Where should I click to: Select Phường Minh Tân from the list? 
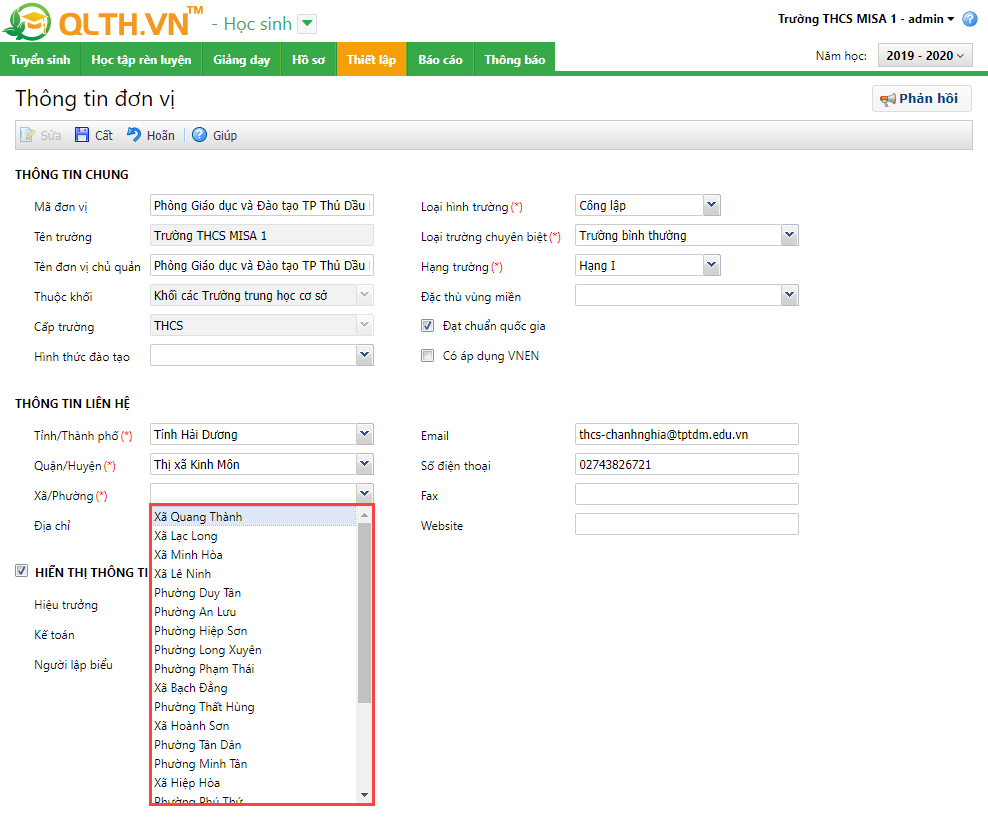pos(254,764)
